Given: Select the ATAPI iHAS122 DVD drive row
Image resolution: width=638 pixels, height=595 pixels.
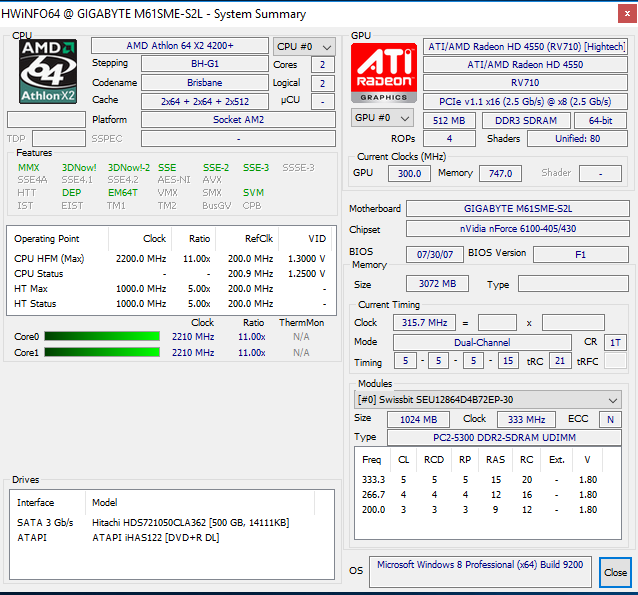Looking at the screenshot, I should 172,537.
